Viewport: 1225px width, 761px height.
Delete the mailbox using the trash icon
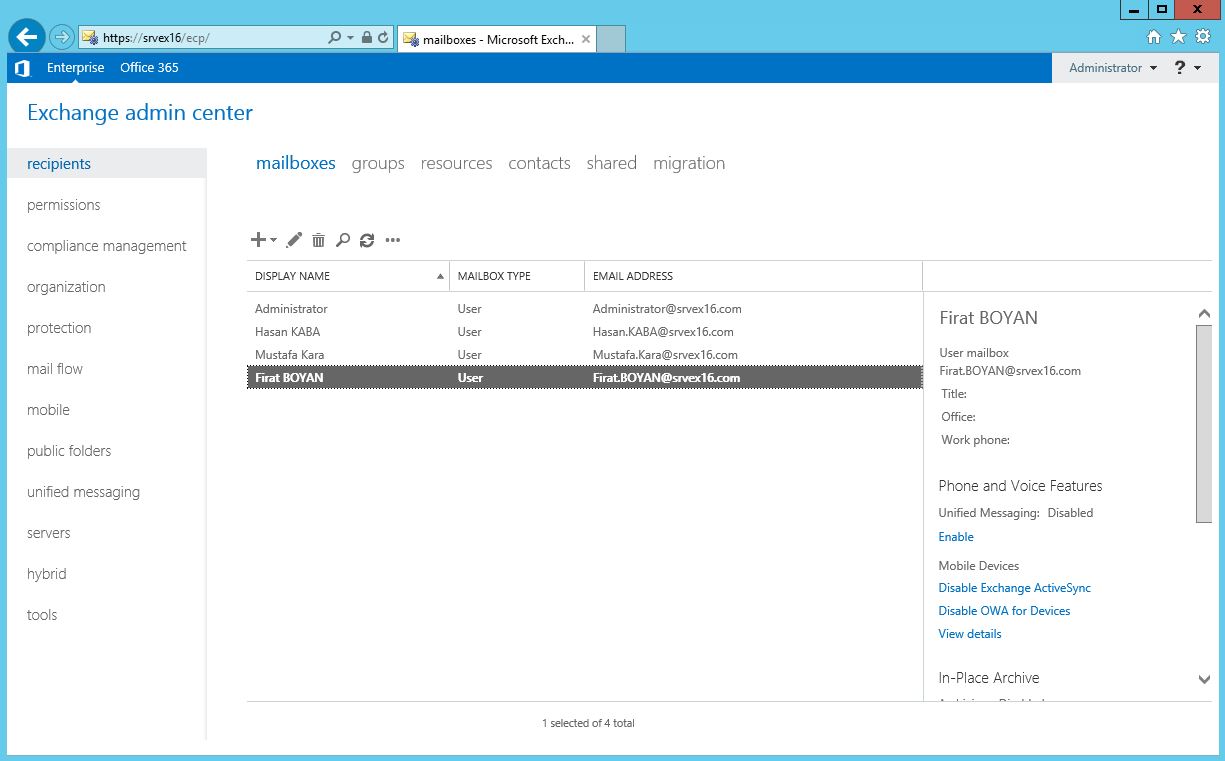pyautogui.click(x=318, y=240)
